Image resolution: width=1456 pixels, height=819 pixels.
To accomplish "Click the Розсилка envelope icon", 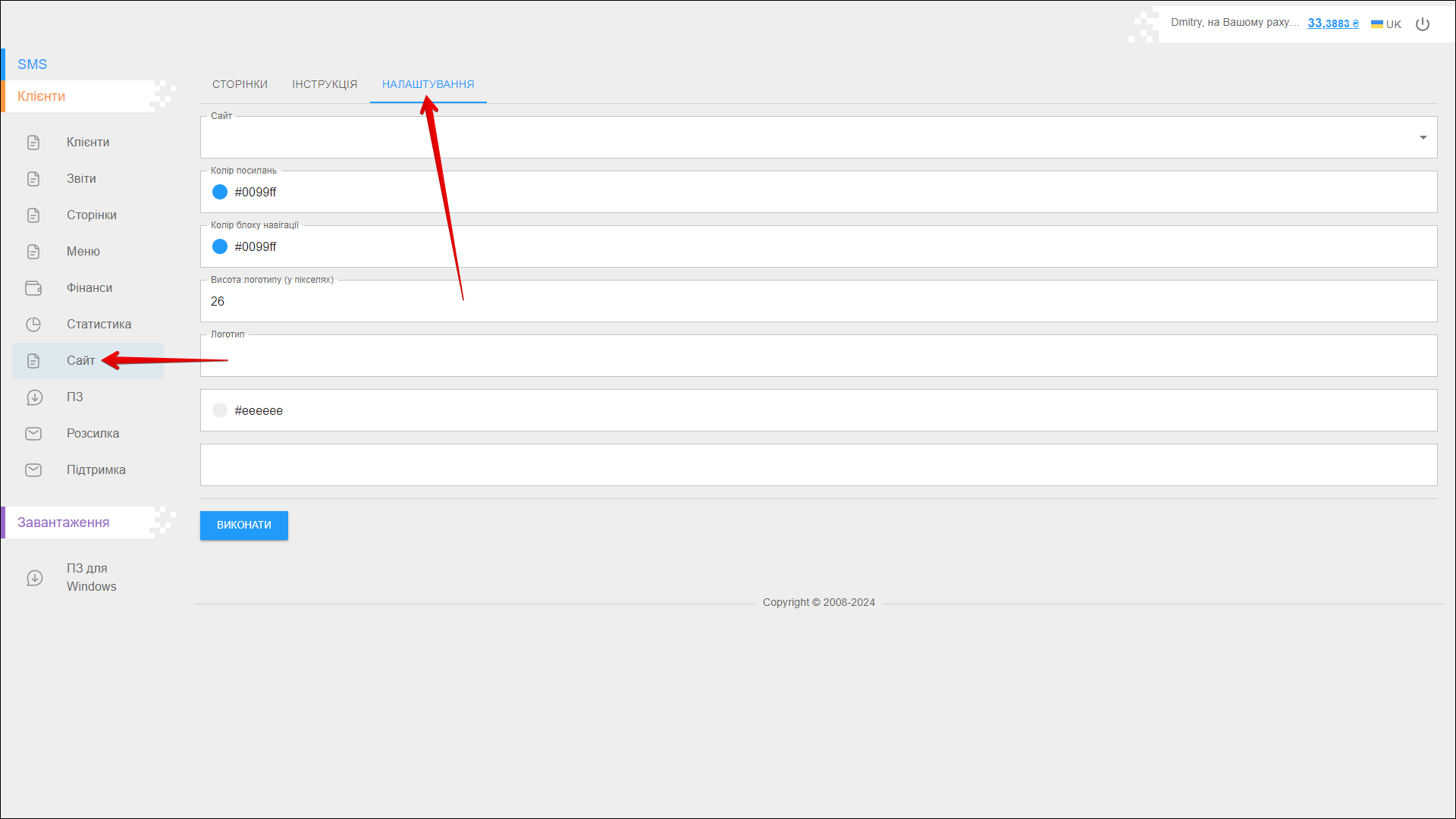I will (x=33, y=434).
